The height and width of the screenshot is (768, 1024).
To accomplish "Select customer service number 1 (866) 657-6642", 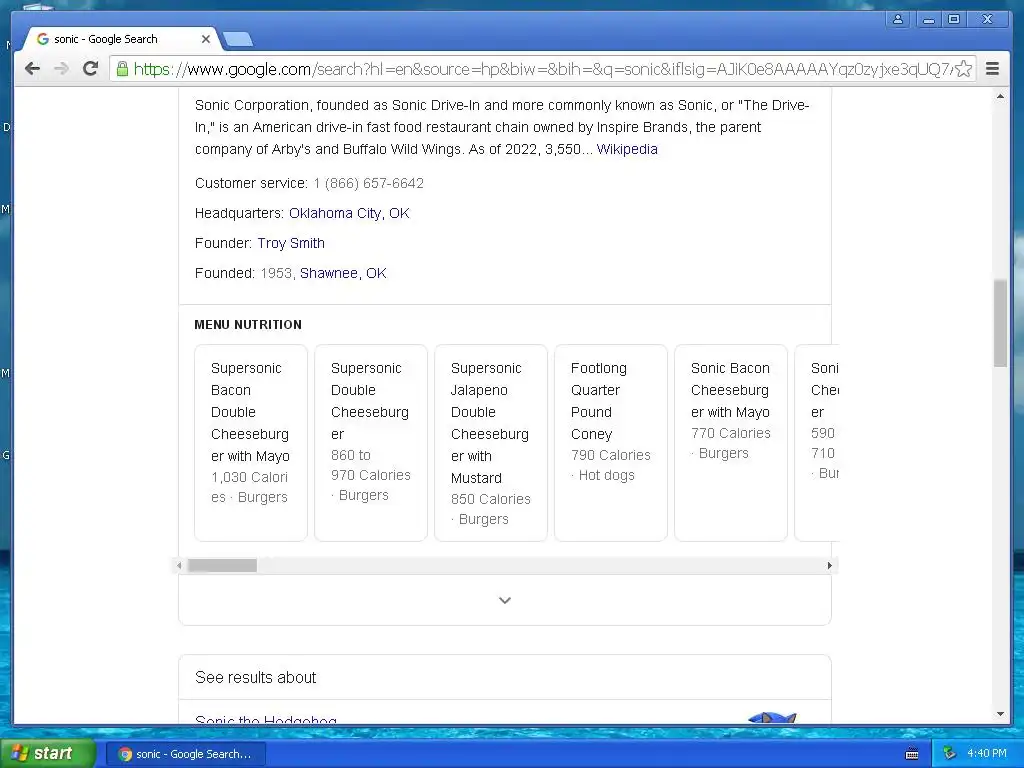I will click(x=368, y=183).
